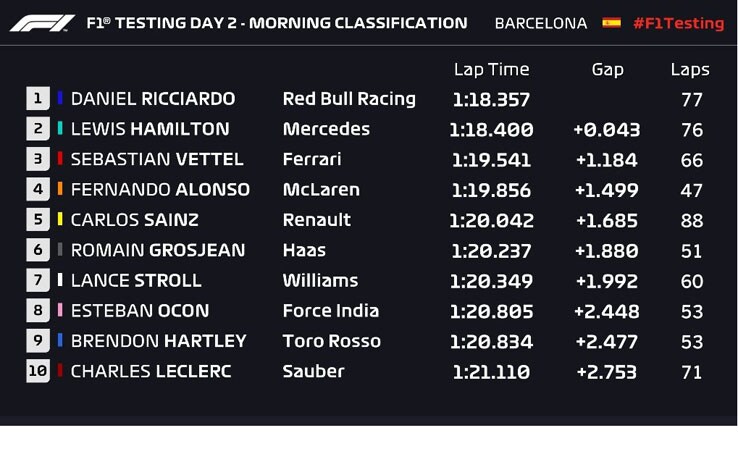The image size is (738, 462).
Task: Select Force India pink color stripe
Action: coord(60,310)
